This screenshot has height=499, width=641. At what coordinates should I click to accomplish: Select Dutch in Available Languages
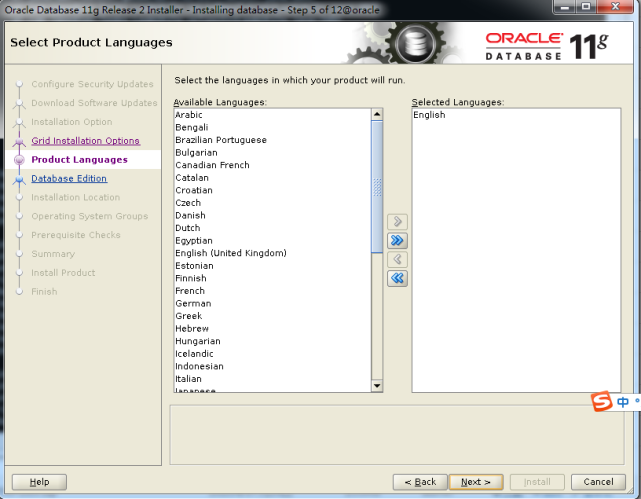(272, 228)
